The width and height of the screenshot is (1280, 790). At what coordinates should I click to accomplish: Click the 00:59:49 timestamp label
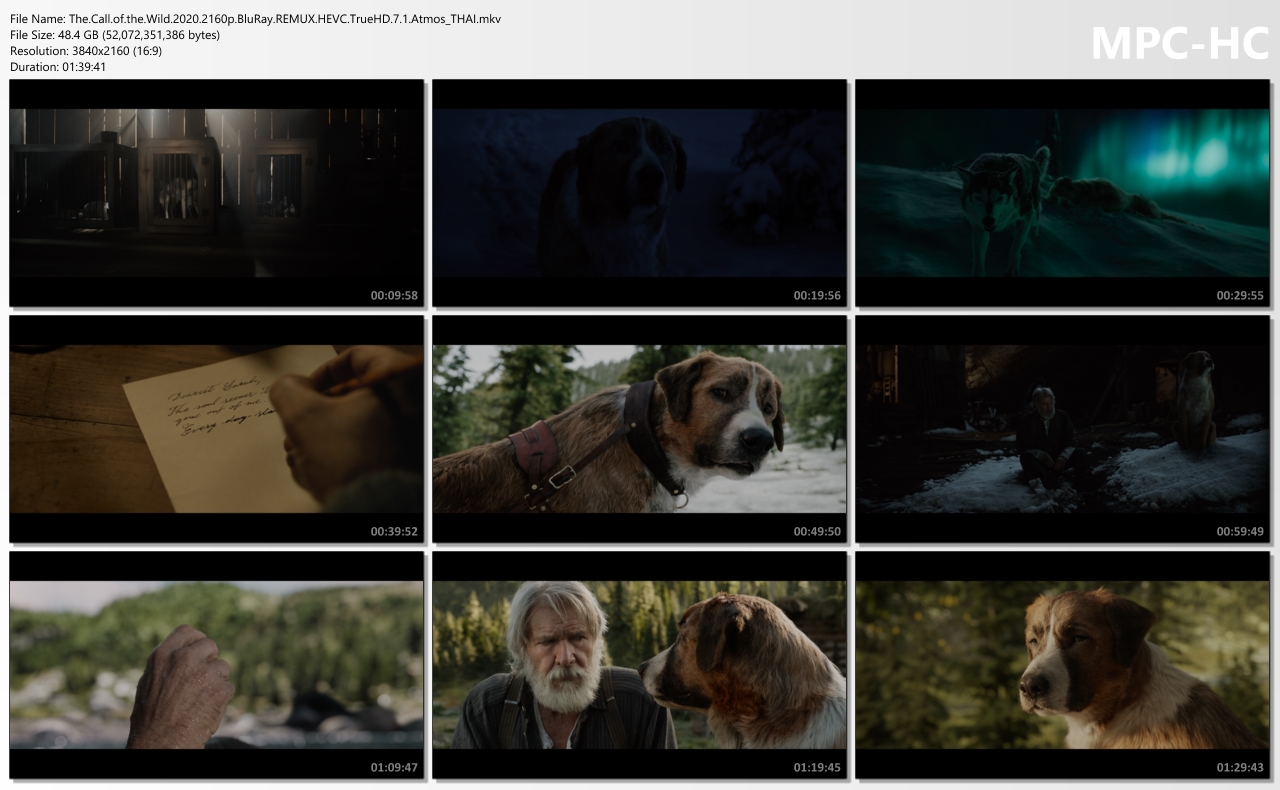coord(1240,532)
